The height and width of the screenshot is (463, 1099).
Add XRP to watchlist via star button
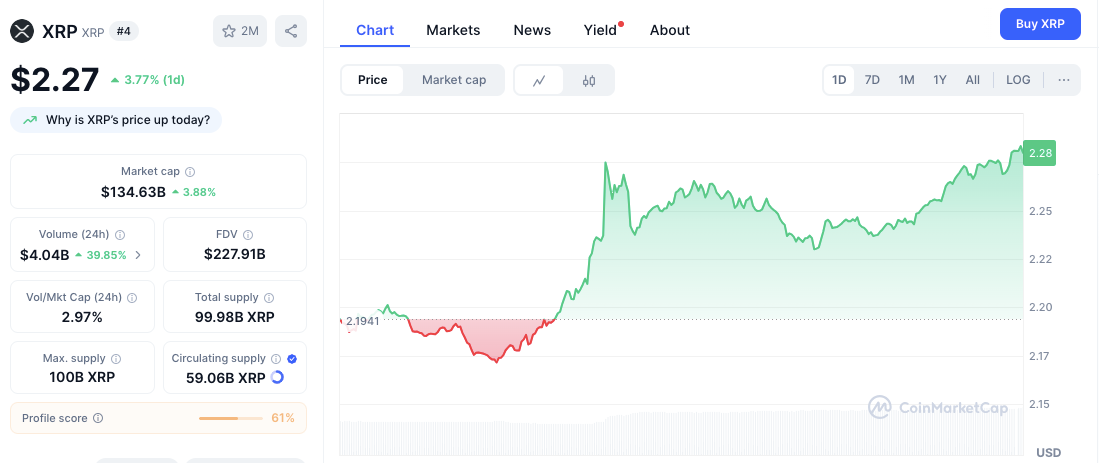[x=240, y=31]
